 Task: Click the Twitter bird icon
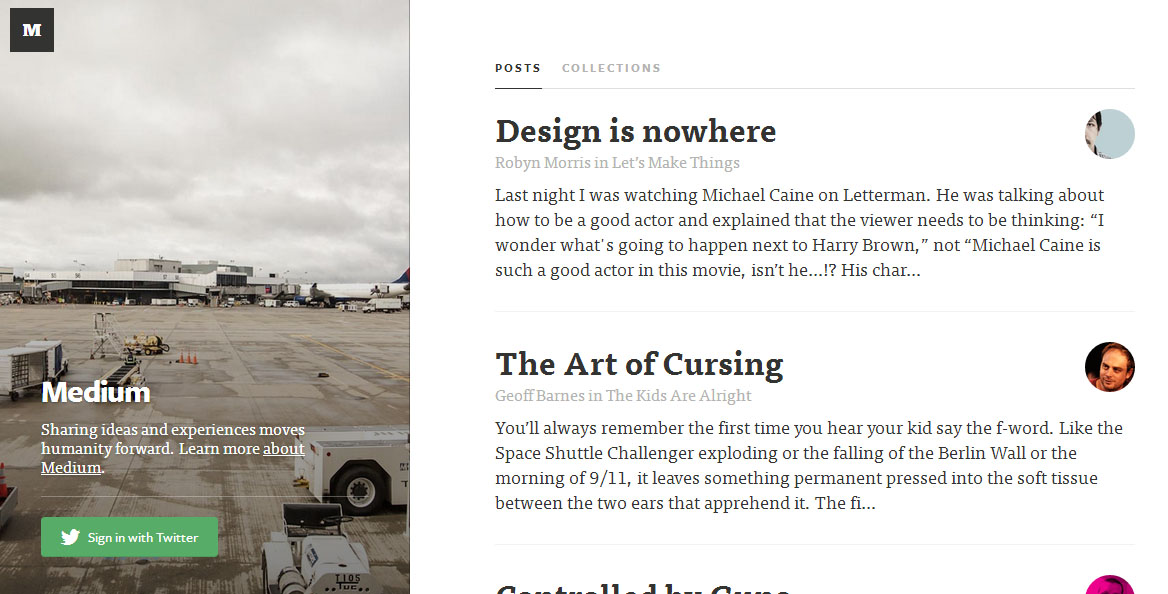70,537
